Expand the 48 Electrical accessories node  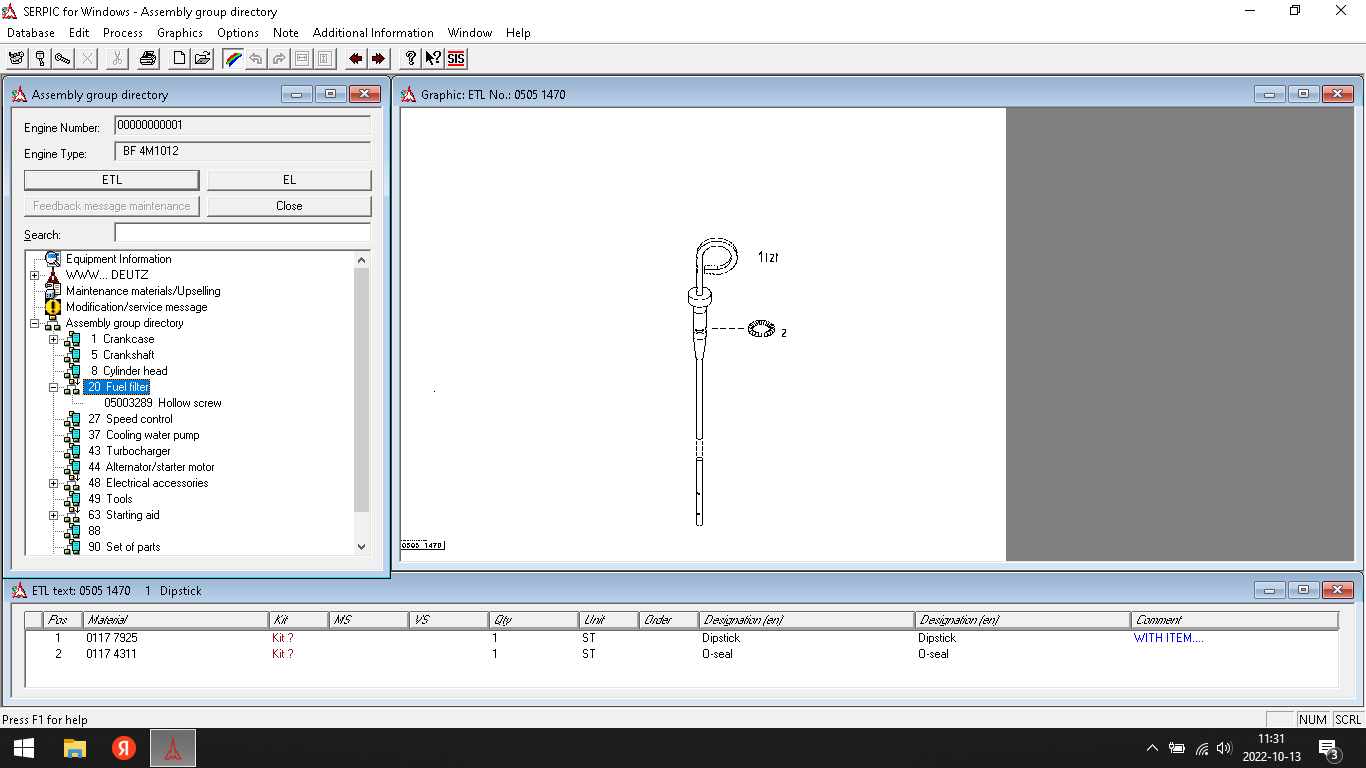click(x=54, y=483)
